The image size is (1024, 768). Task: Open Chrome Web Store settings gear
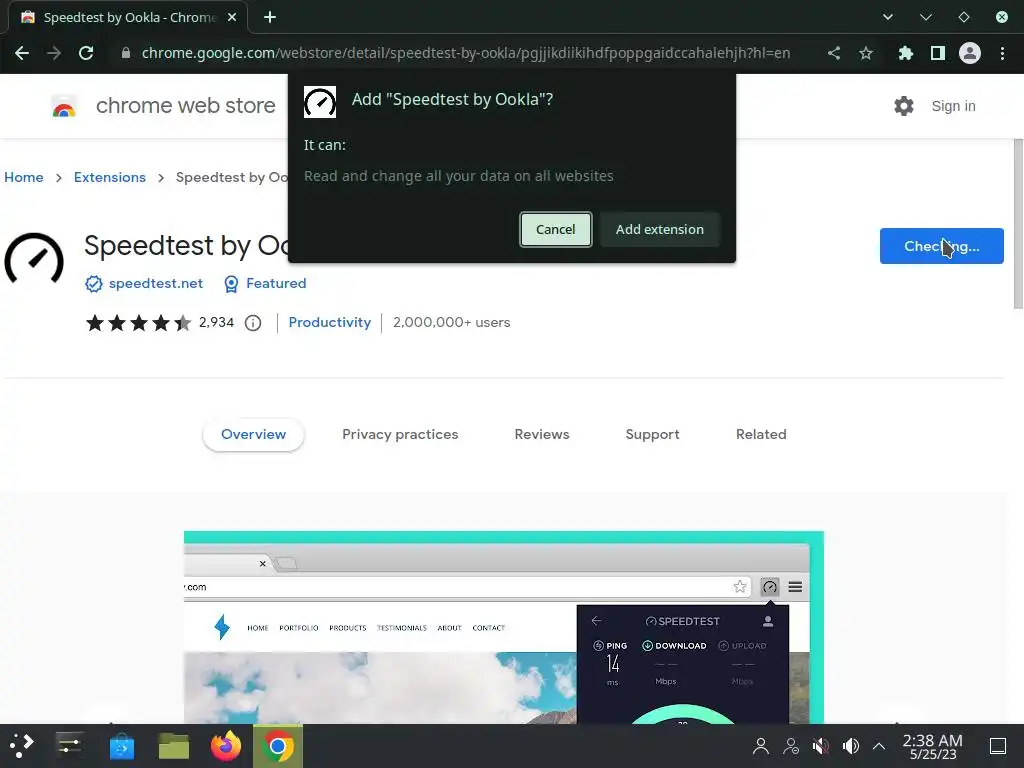tap(904, 106)
